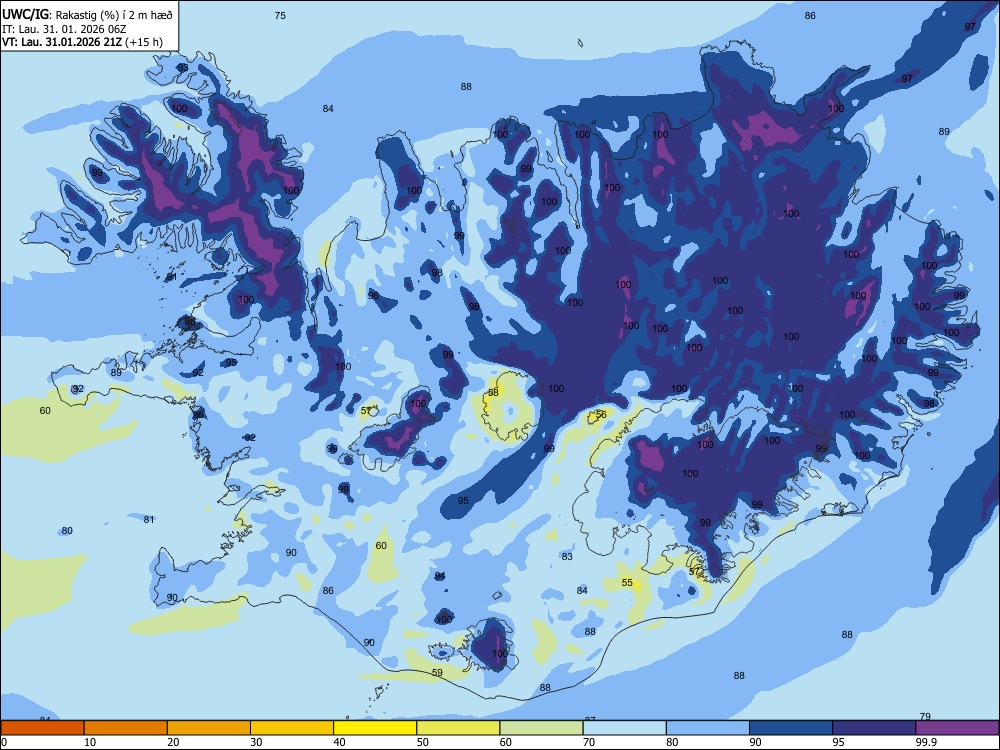The image size is (1000, 750).
Task: Click the "79" value on the map
Action: [925, 716]
